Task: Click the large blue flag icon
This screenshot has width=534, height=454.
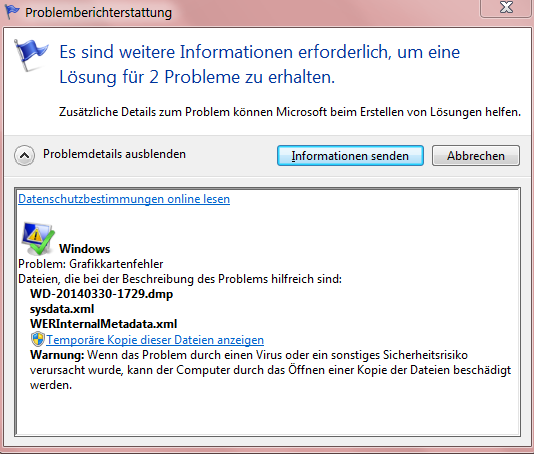Action: tap(31, 54)
